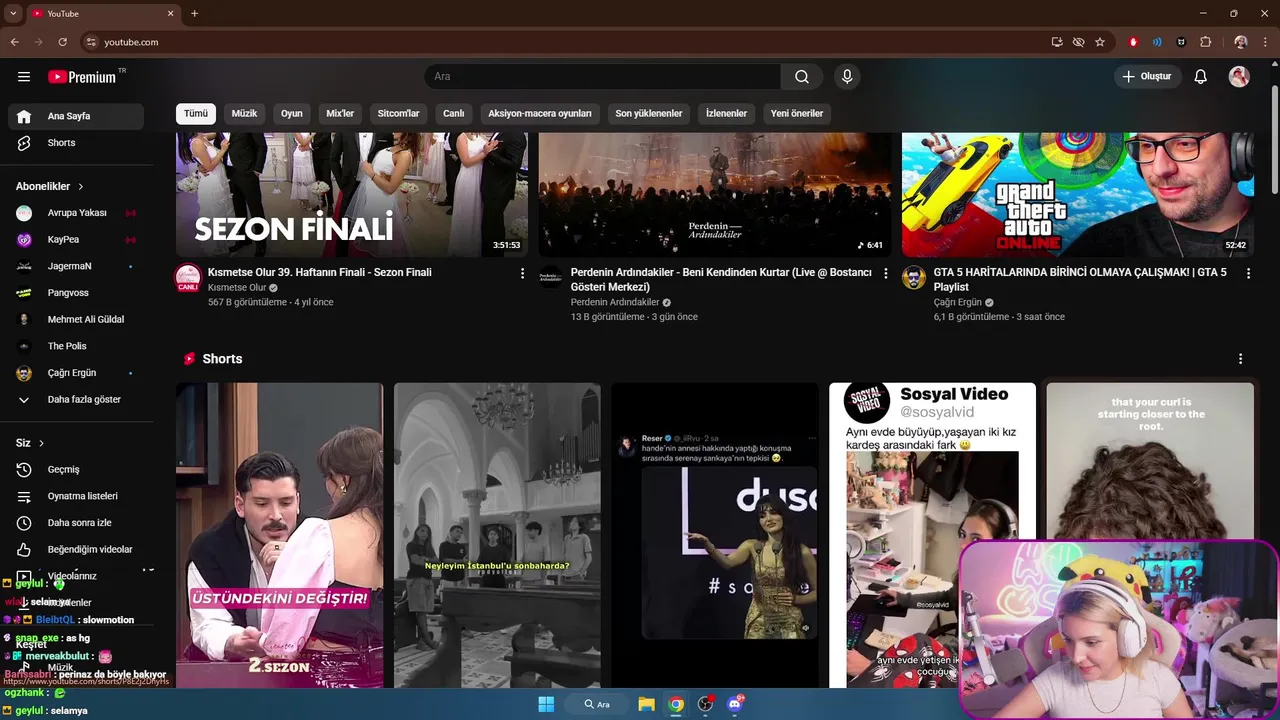The image size is (1280, 720).
Task: Focus the Ara search field
Action: click(603, 77)
